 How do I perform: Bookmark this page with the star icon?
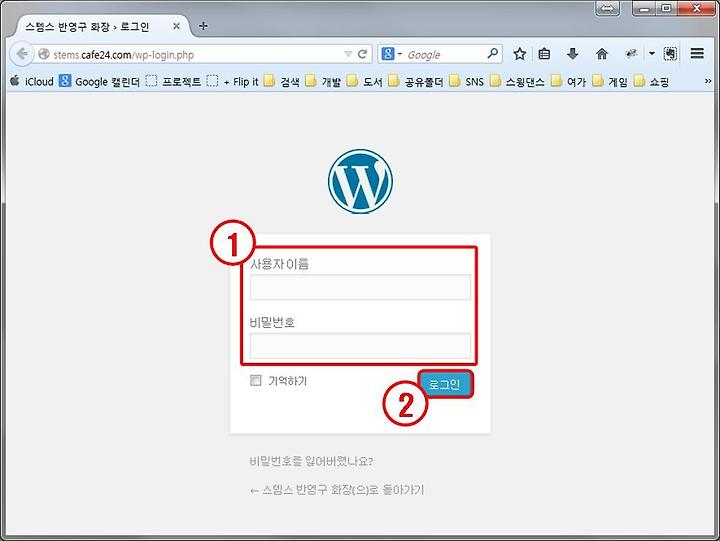tap(519, 54)
